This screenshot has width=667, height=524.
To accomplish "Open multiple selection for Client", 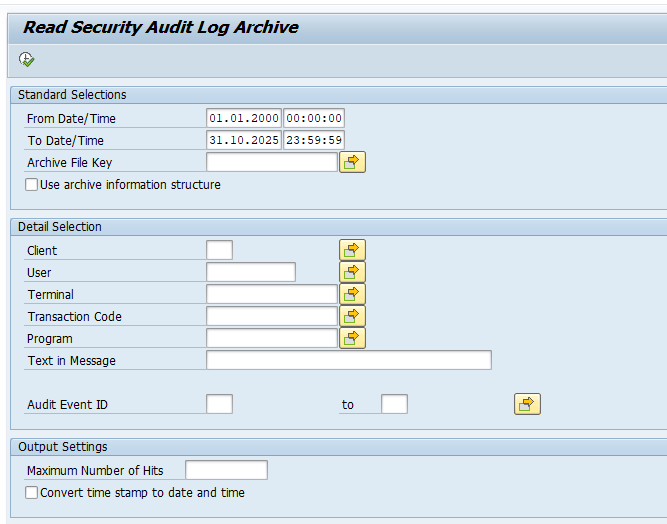I will coord(352,250).
